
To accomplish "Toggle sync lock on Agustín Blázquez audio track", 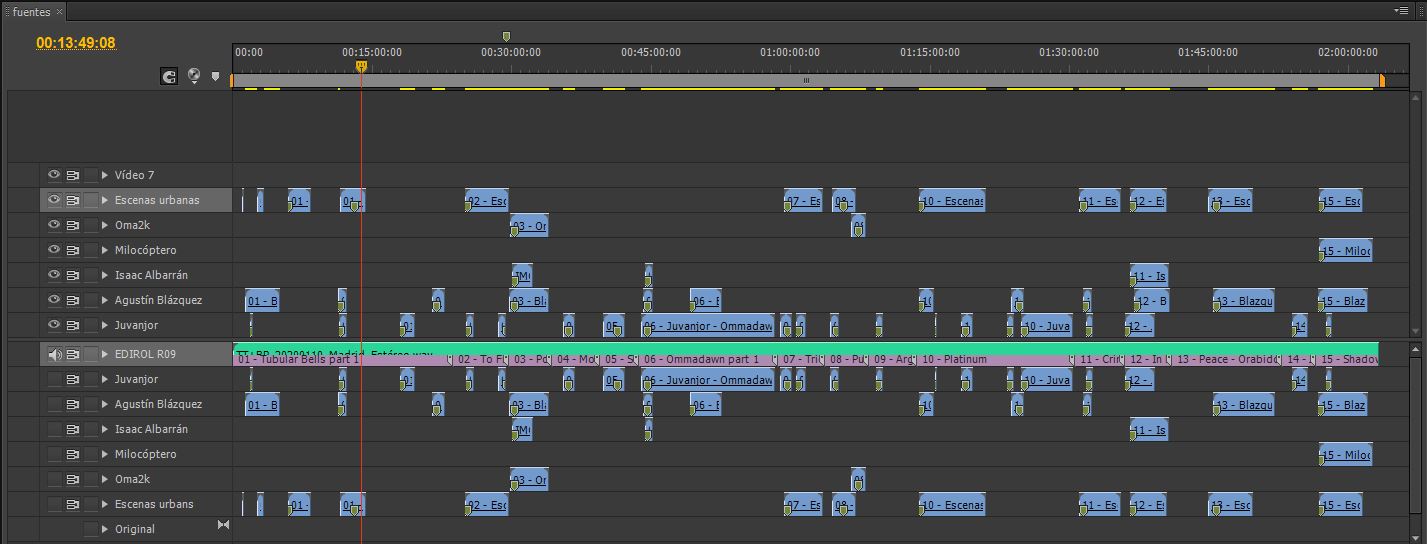I will click(x=73, y=404).
